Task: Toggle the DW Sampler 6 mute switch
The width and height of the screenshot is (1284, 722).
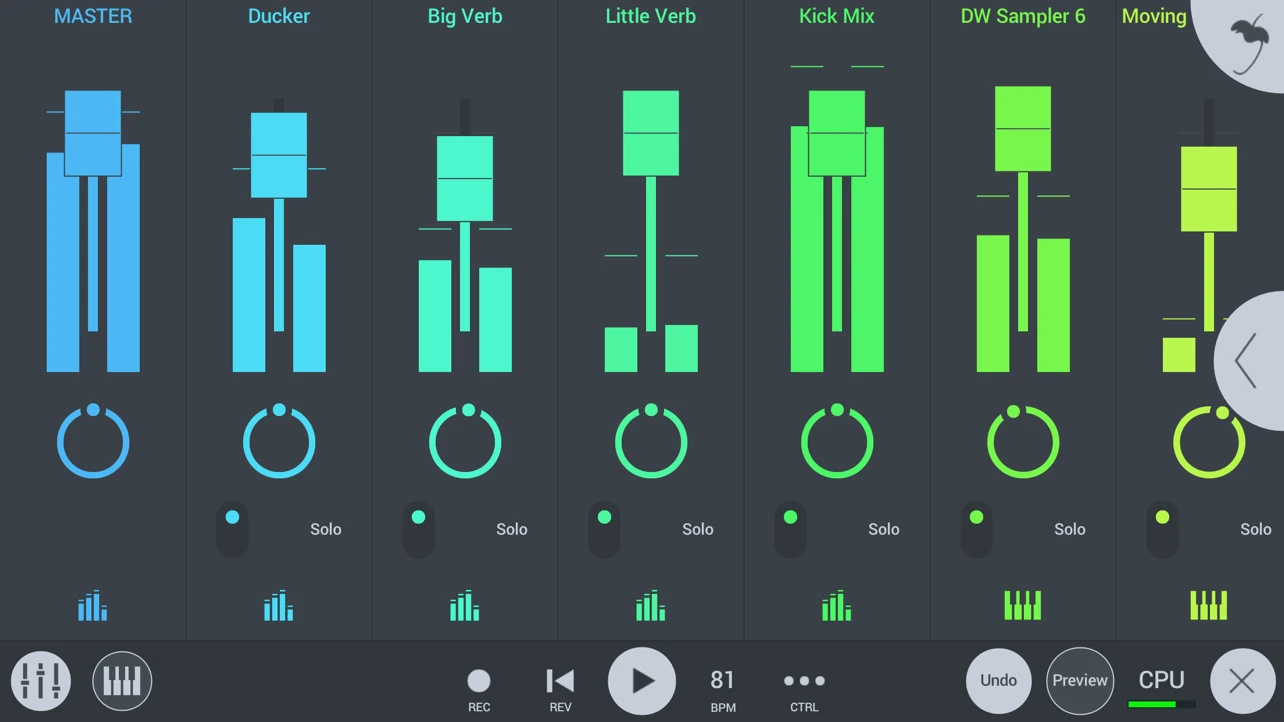Action: [x=976, y=530]
